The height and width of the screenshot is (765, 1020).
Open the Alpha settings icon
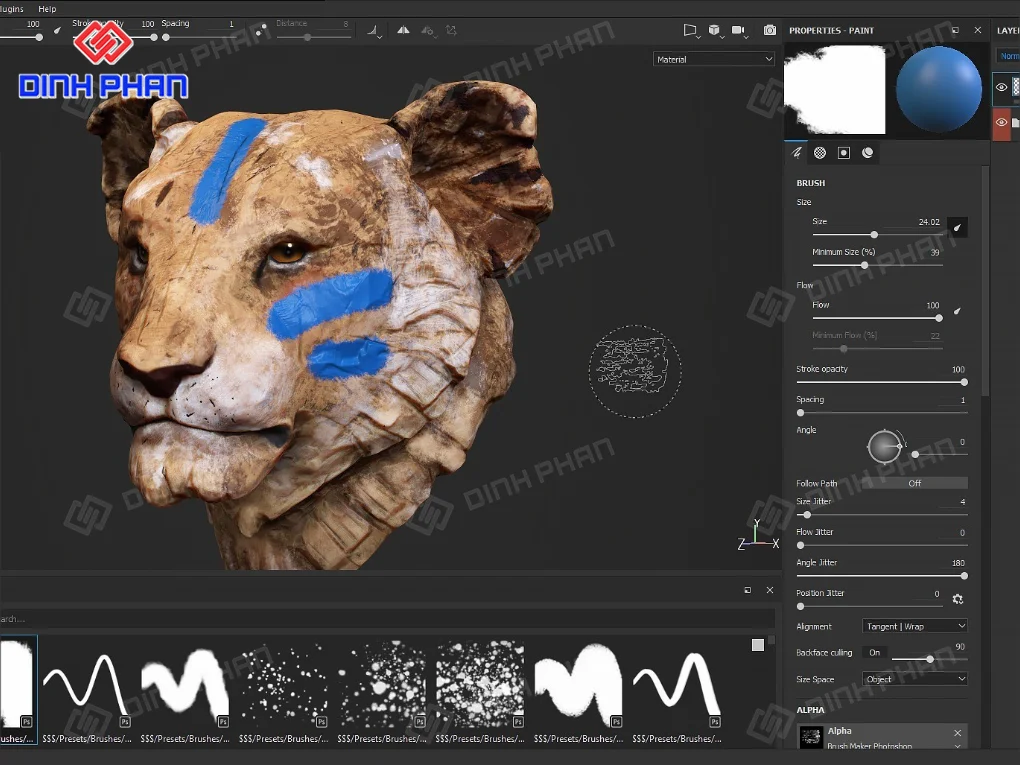pyautogui.click(x=820, y=153)
